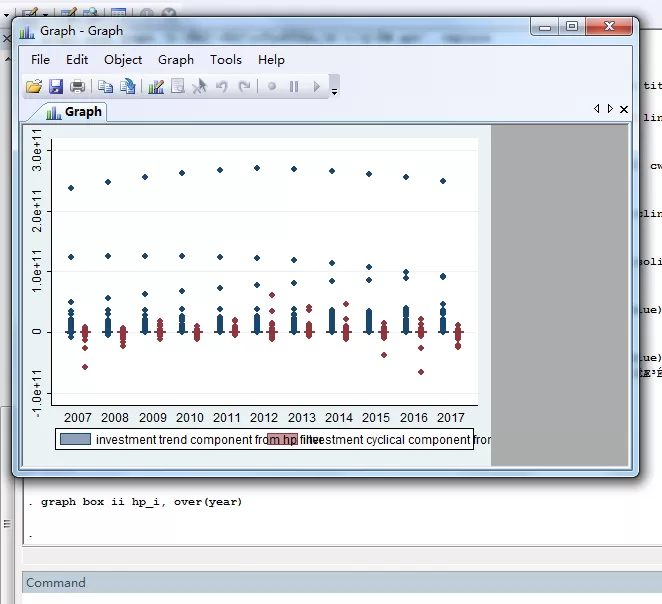
Task: Copy the graph to the clipboard
Action: click(x=105, y=87)
